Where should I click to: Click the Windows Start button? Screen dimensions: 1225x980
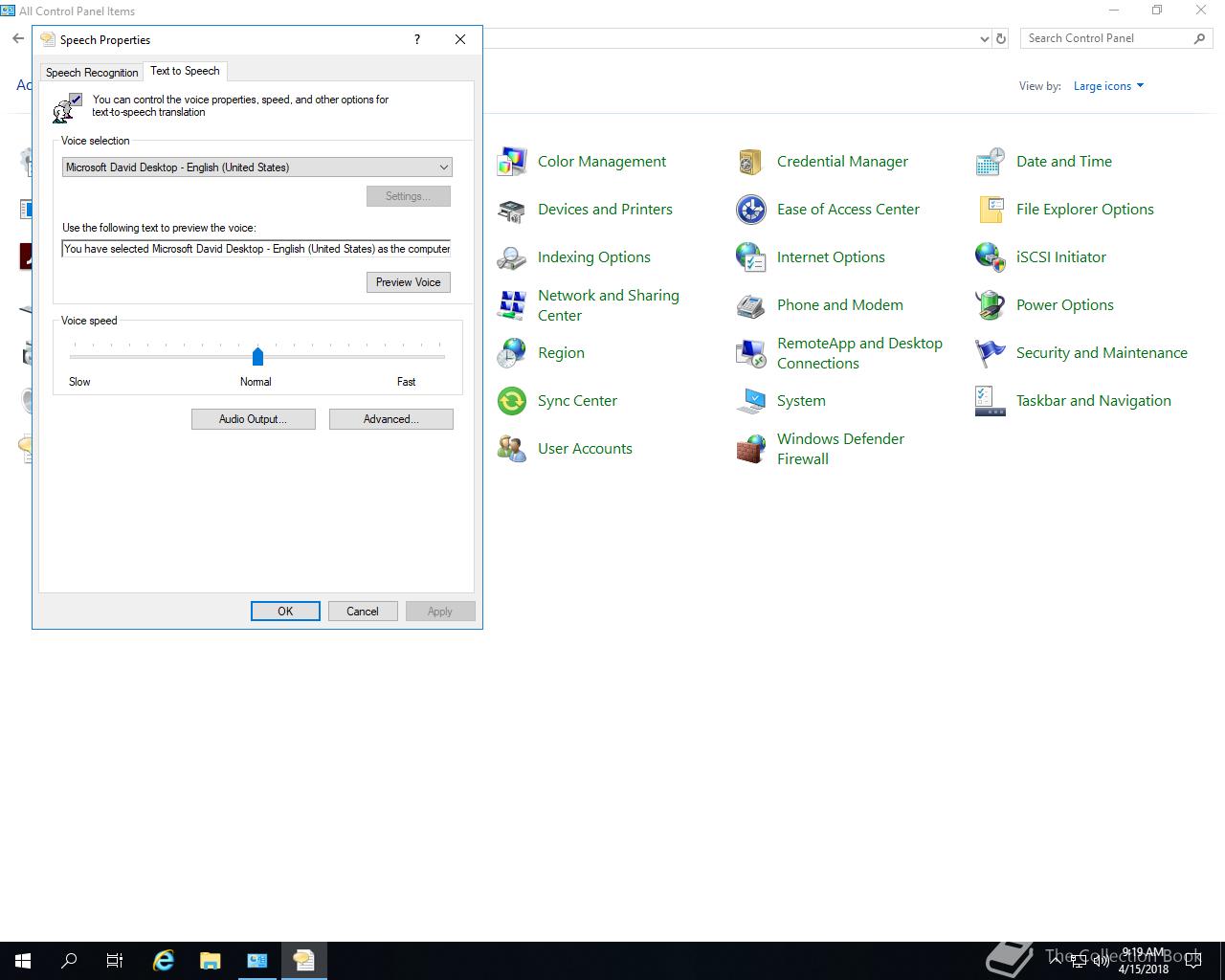click(x=23, y=961)
